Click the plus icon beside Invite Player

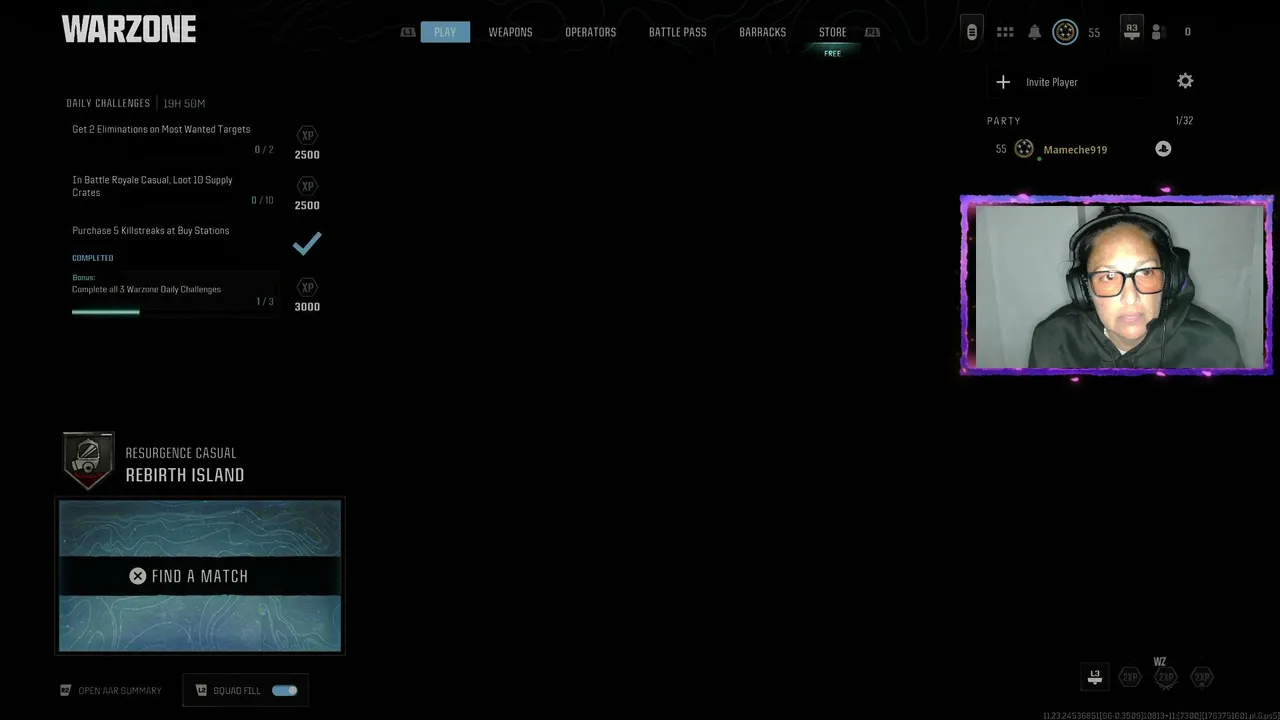(1003, 82)
